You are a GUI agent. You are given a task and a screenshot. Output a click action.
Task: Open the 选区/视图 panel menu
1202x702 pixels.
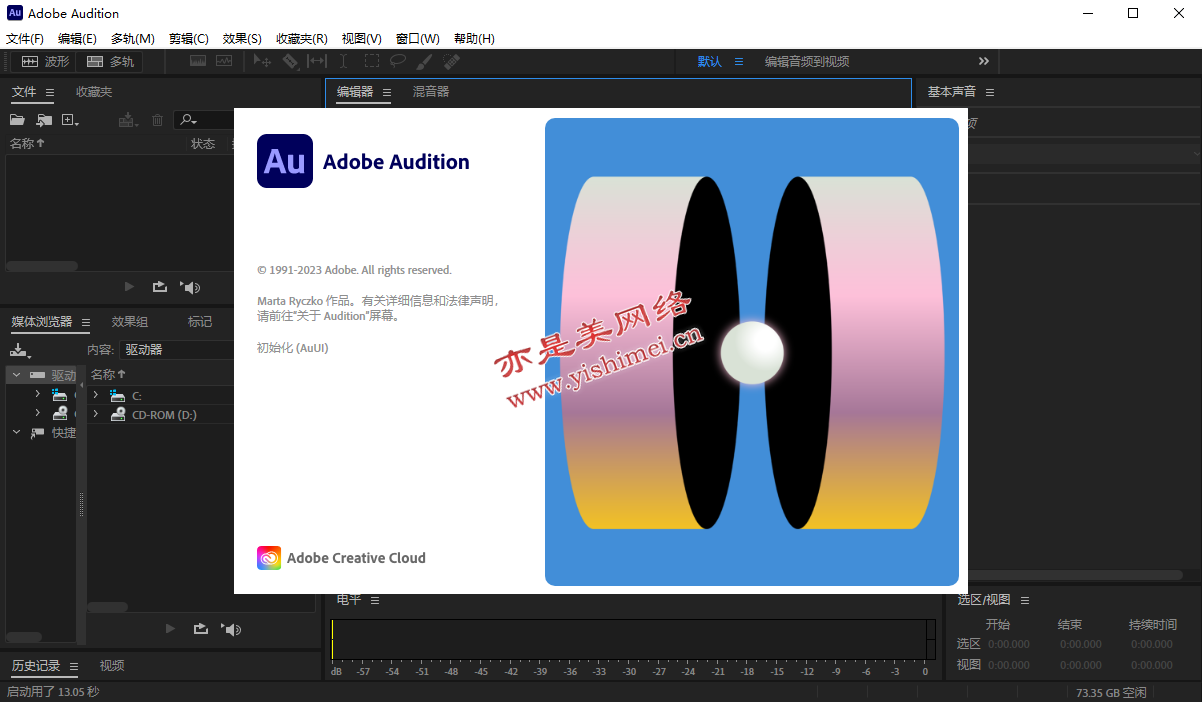pyautogui.click(x=1025, y=600)
